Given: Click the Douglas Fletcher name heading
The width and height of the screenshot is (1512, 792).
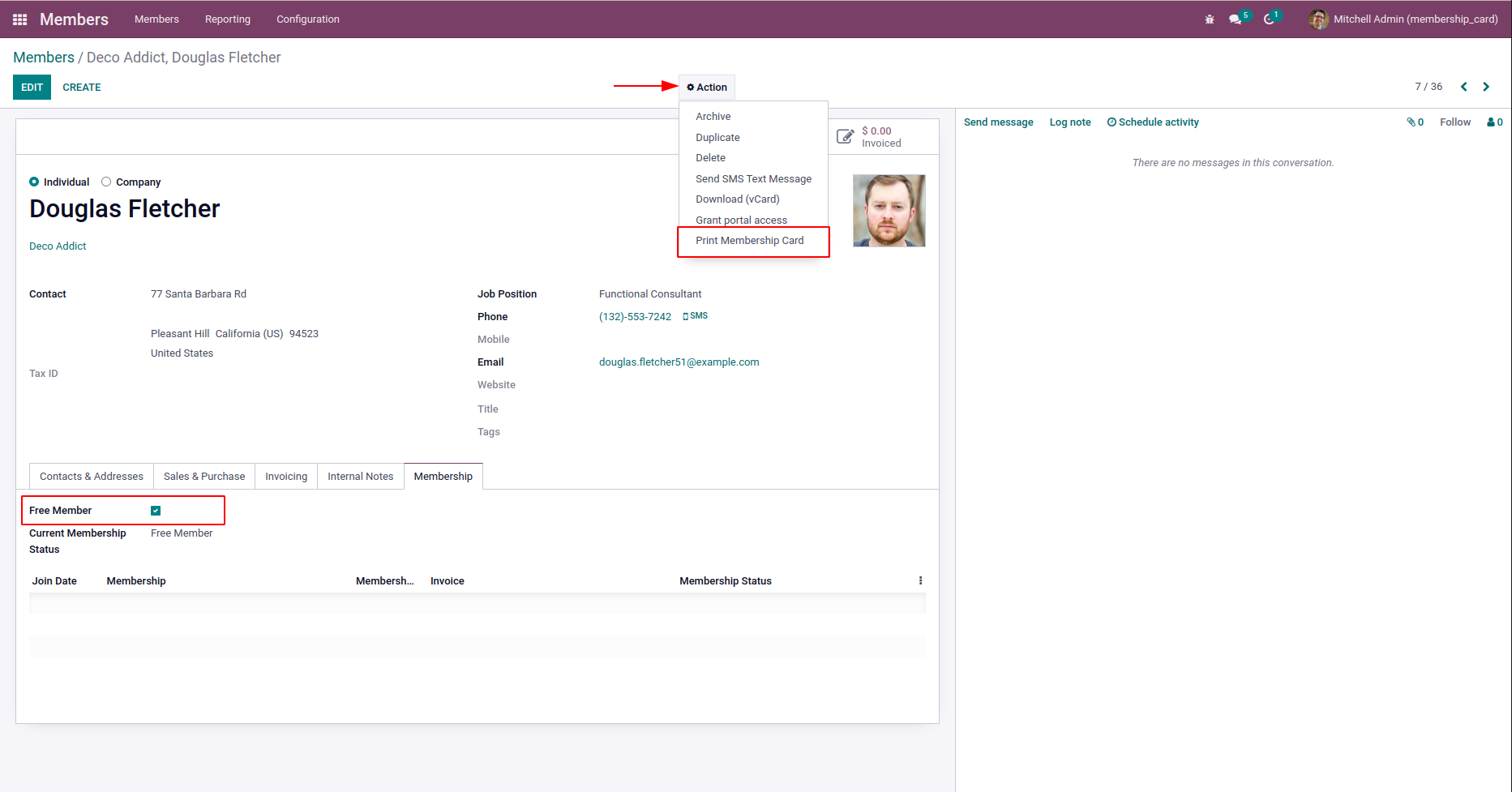Looking at the screenshot, I should tap(125, 209).
